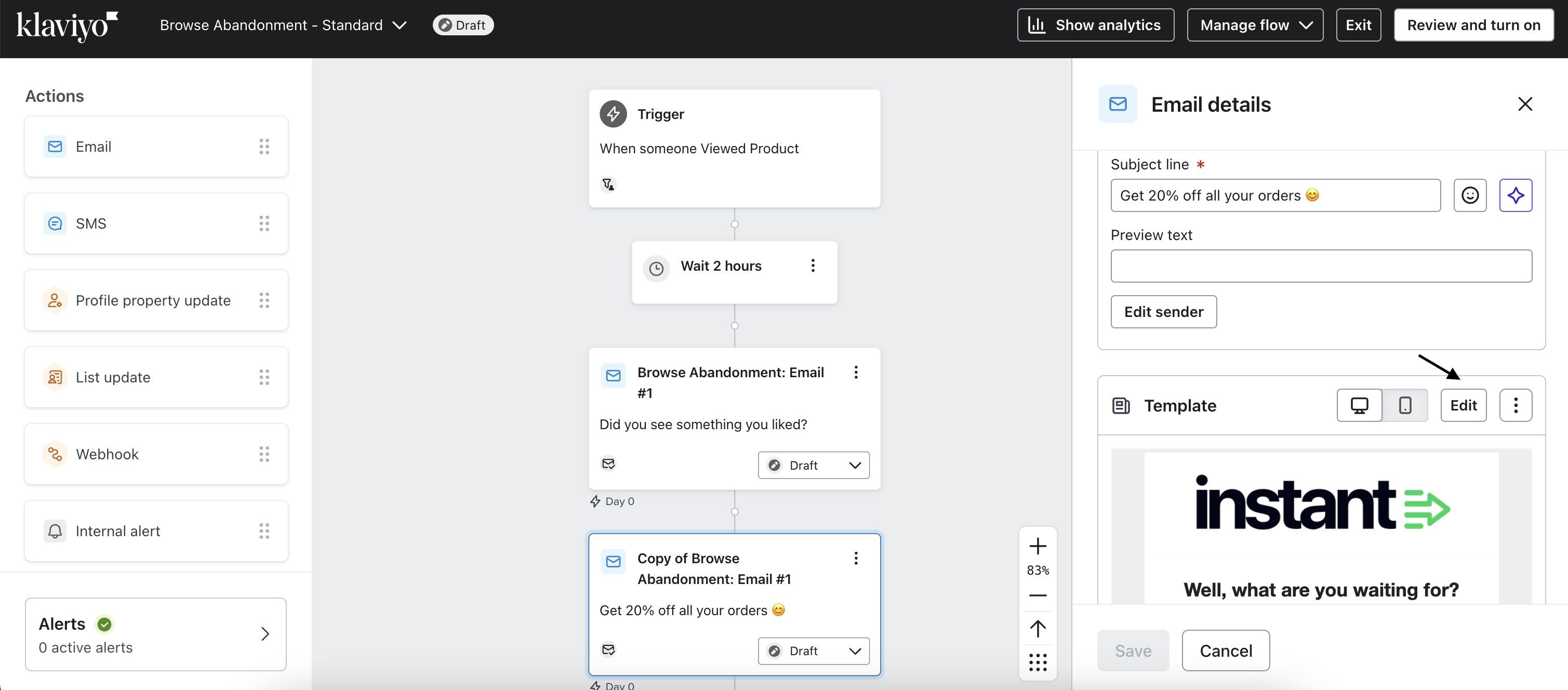Click the Draft status badge in header
Screen dimensions: 1568x690
coord(462,25)
